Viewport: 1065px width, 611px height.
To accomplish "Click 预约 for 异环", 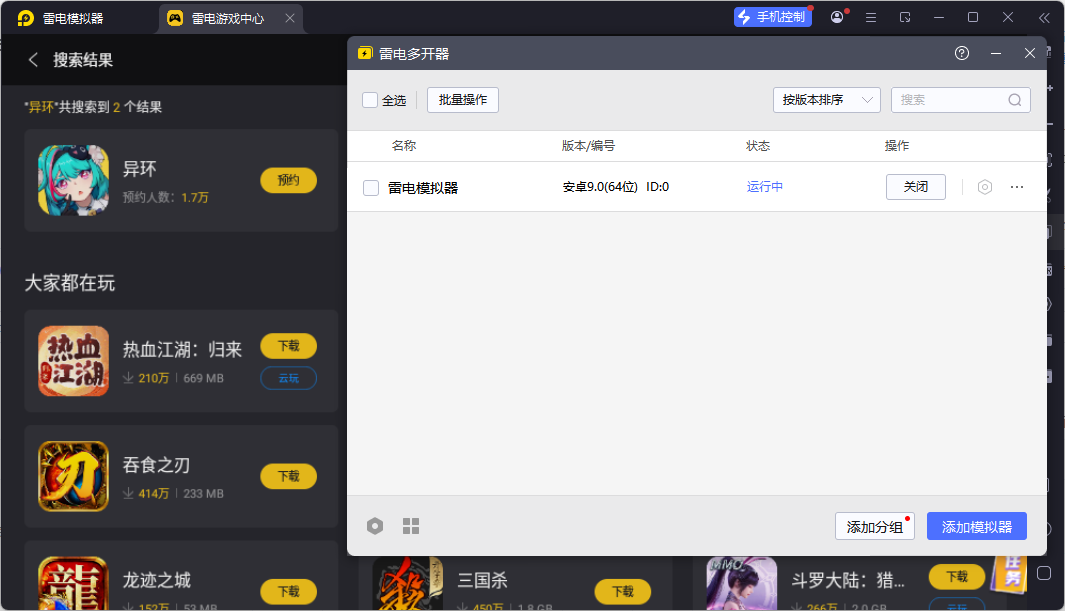I will [x=289, y=180].
